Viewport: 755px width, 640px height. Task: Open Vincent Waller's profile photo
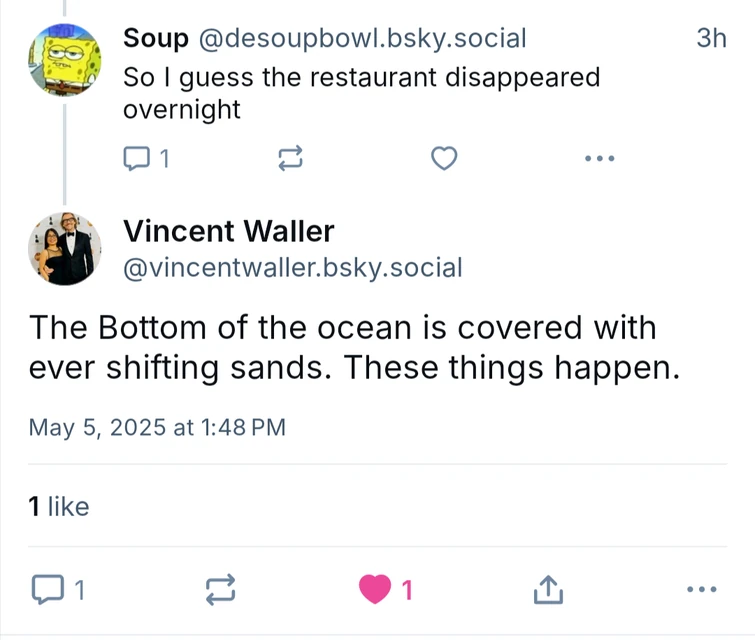coord(65,249)
